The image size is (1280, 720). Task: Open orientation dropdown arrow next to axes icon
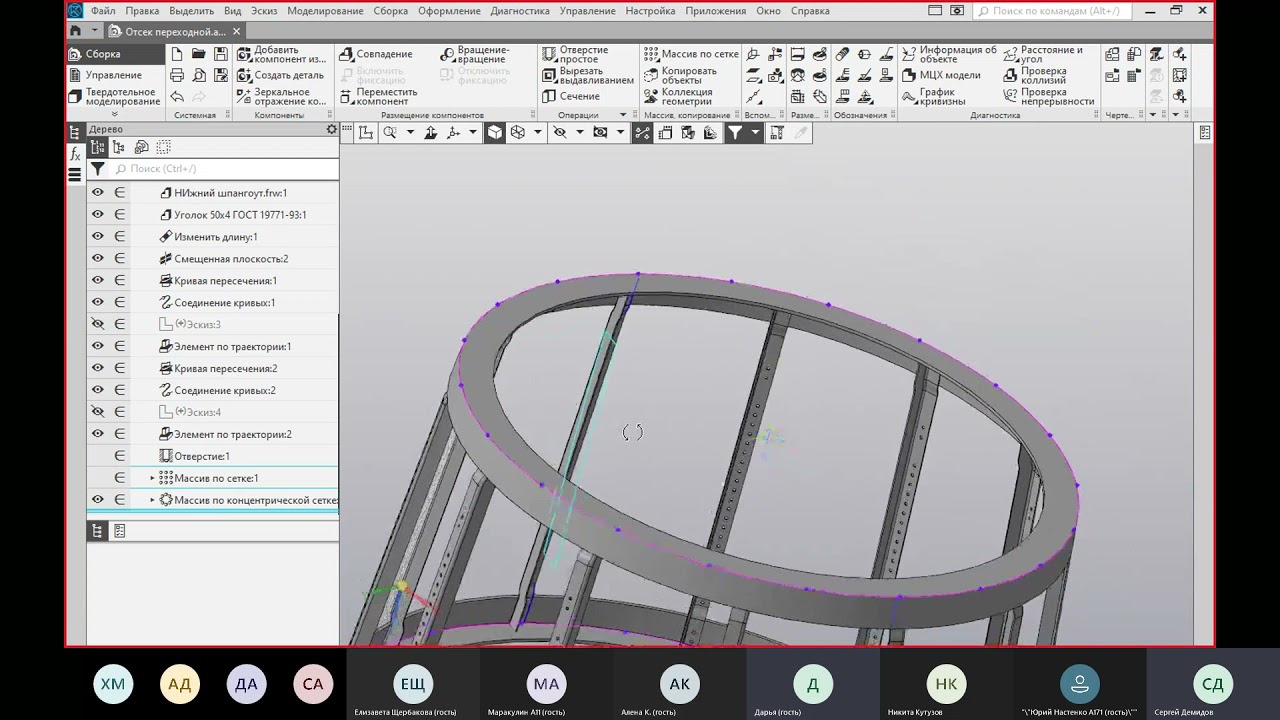pos(473,133)
